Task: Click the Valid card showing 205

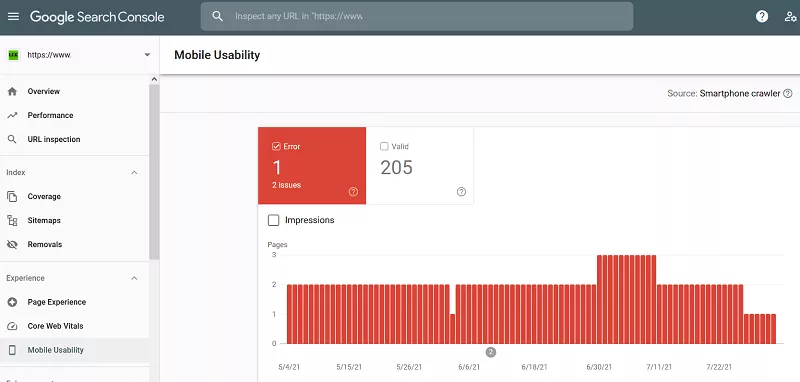Action: click(419, 166)
